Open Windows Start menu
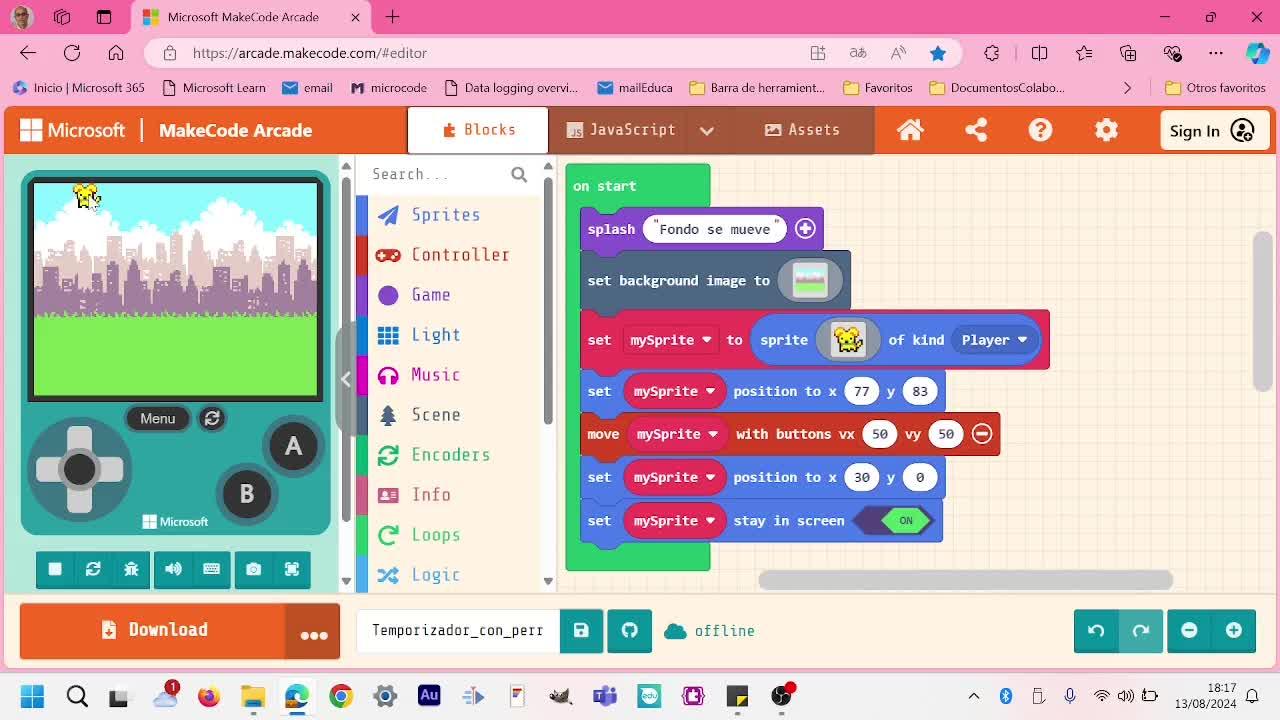The image size is (1280, 720). click(x=32, y=695)
